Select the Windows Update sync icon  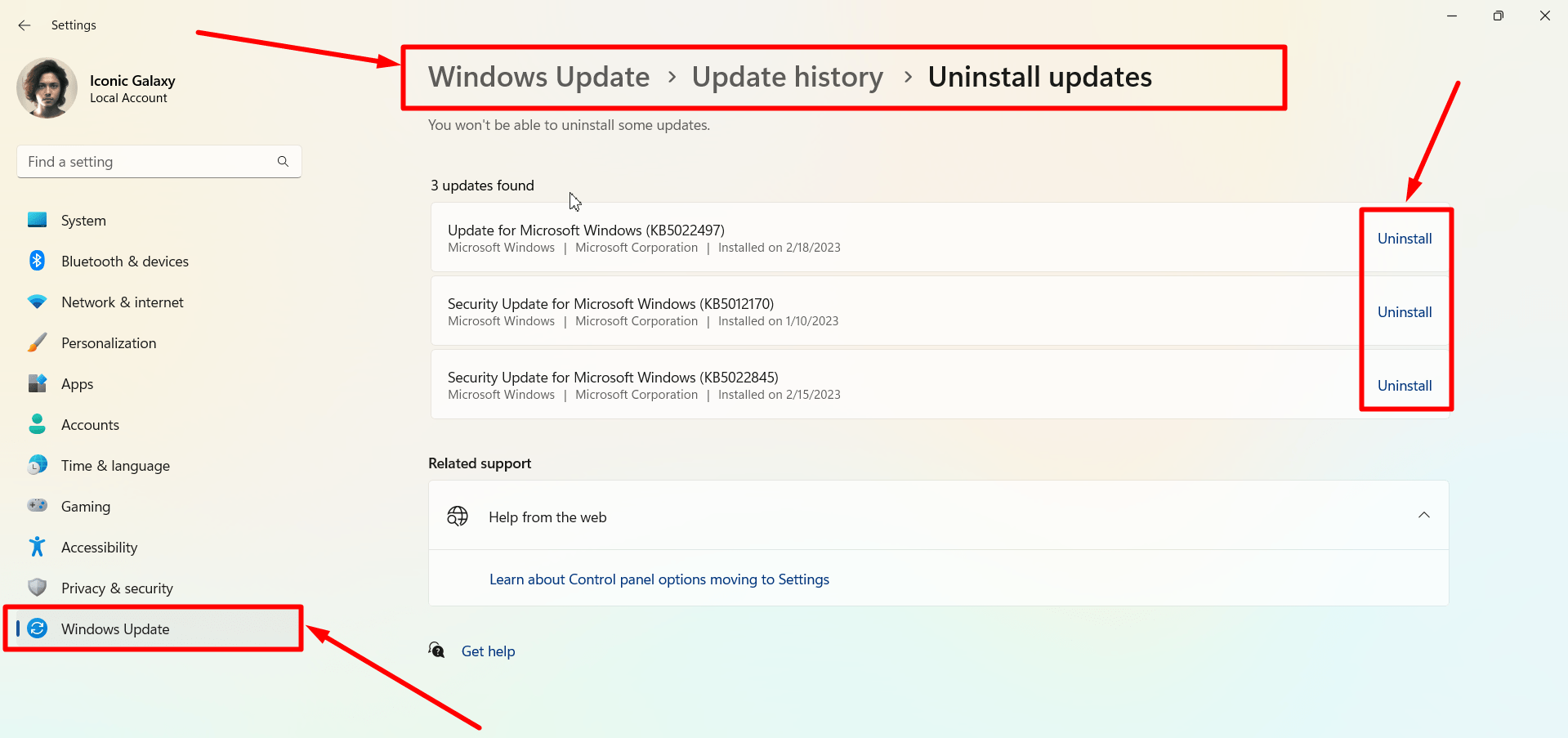[x=38, y=628]
